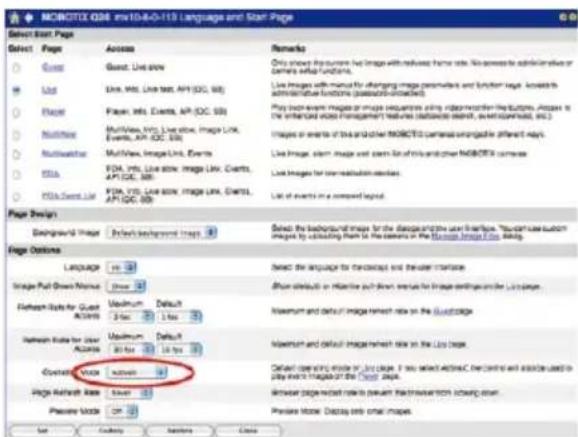This screenshot has width=578, height=437.
Task: Open the Language dropdown
Action: pos(122,267)
